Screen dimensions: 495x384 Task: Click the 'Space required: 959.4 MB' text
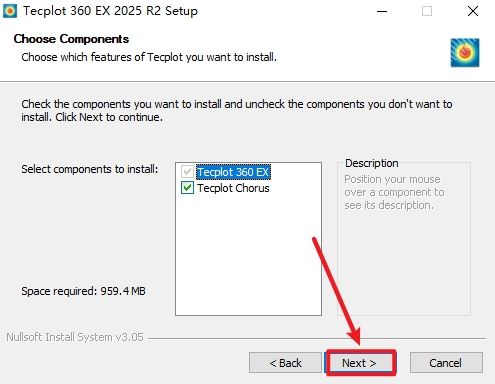[83, 291]
